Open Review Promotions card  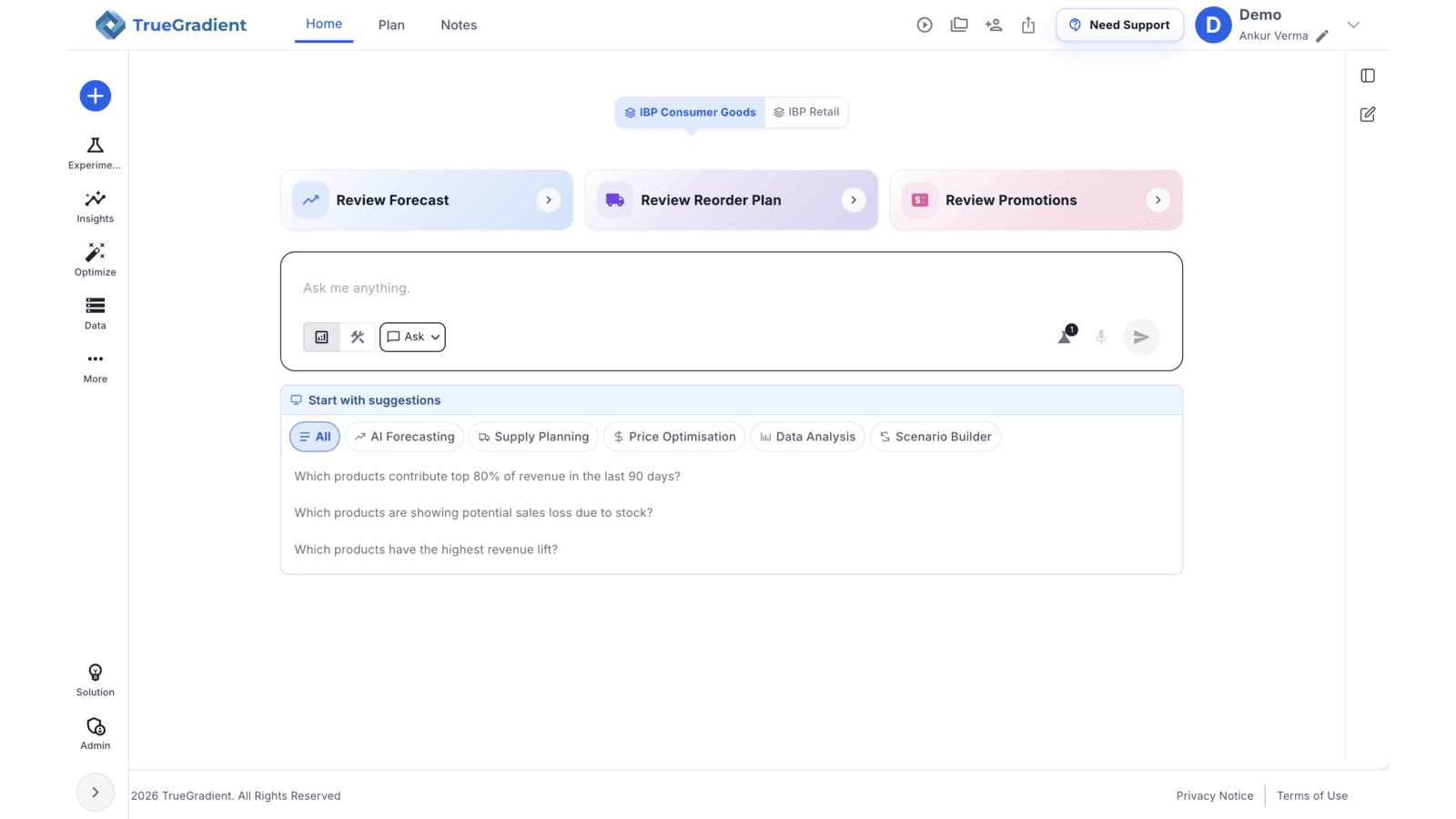(1036, 200)
